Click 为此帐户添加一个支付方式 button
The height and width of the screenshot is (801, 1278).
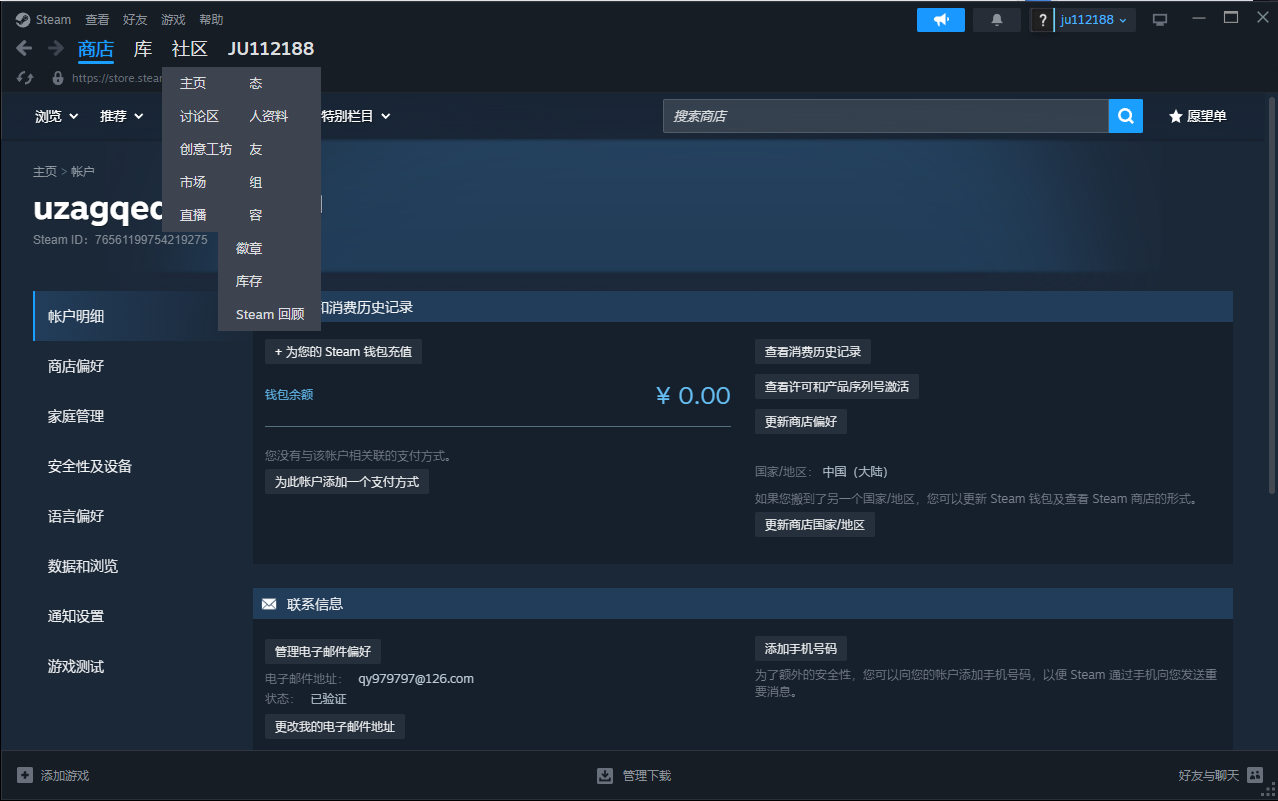pos(347,482)
